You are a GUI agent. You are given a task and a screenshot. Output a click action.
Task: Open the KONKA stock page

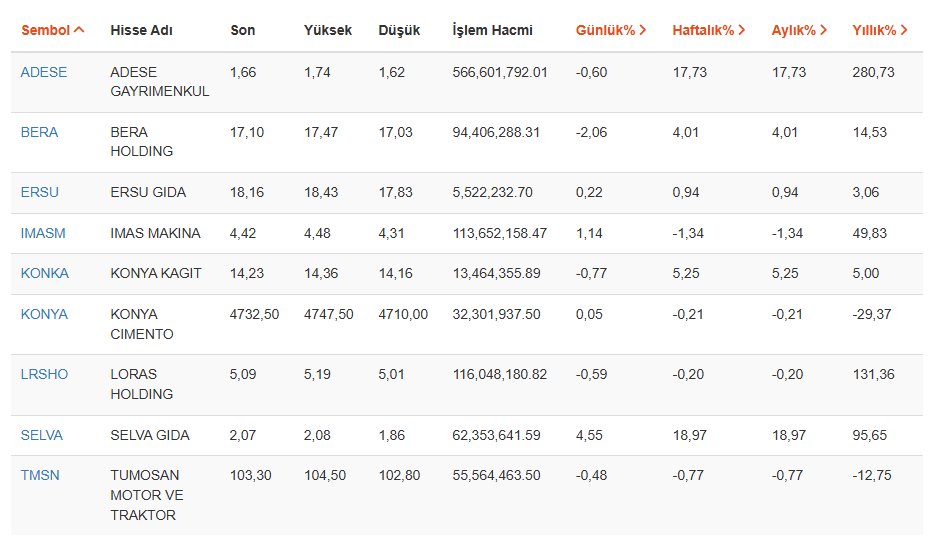tap(44, 274)
